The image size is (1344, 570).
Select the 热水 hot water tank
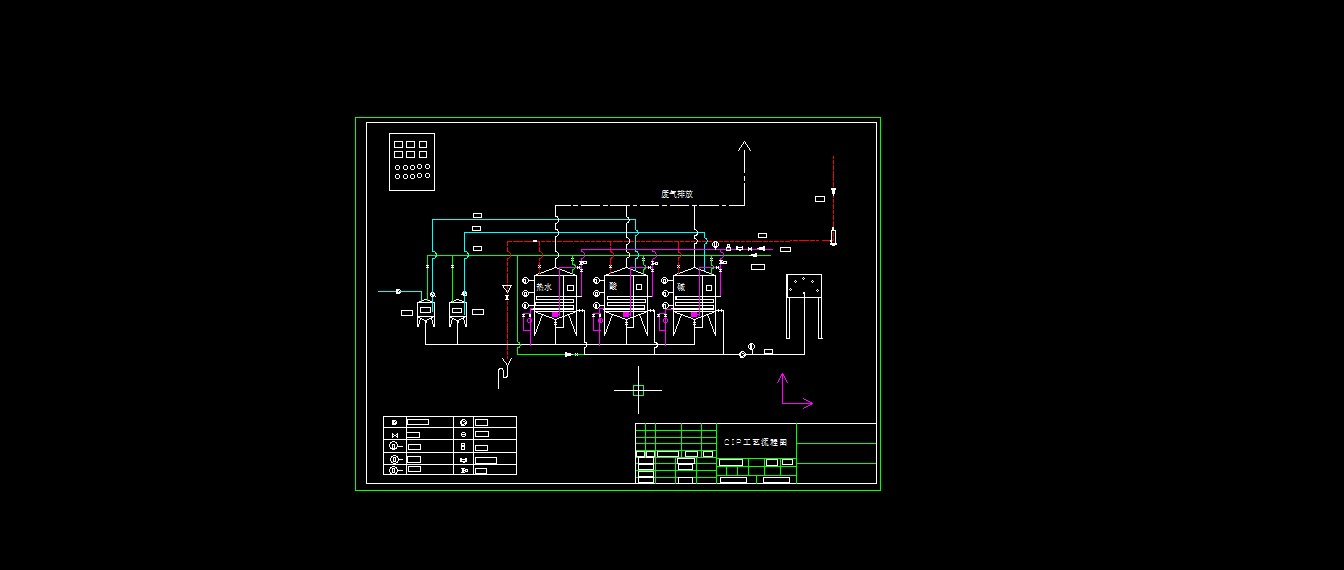555,299
